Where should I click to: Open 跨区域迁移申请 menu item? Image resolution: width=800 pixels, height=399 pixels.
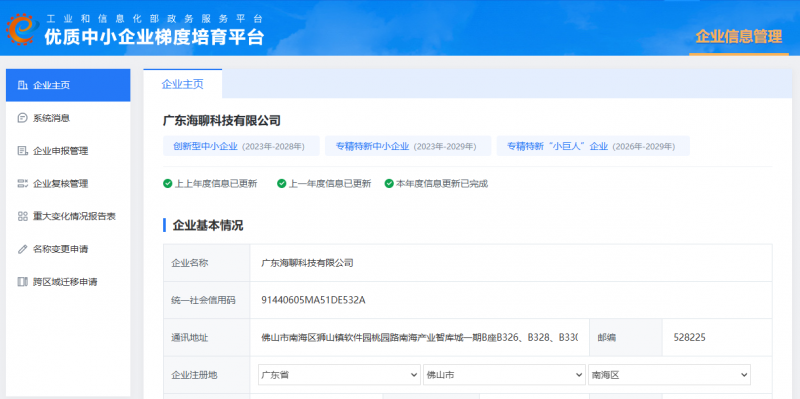[68, 282]
